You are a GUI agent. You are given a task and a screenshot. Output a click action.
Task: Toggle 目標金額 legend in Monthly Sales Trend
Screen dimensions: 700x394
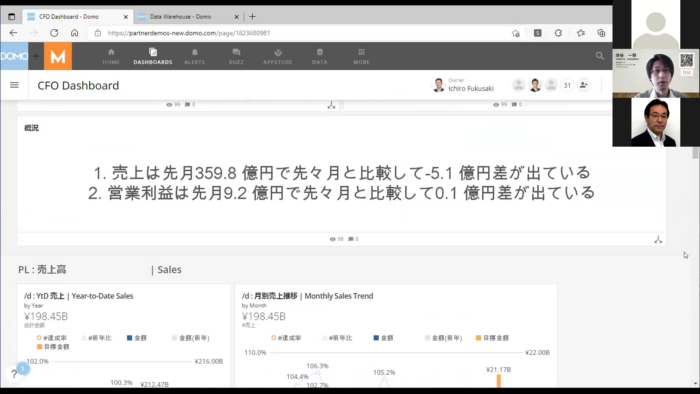click(492, 338)
